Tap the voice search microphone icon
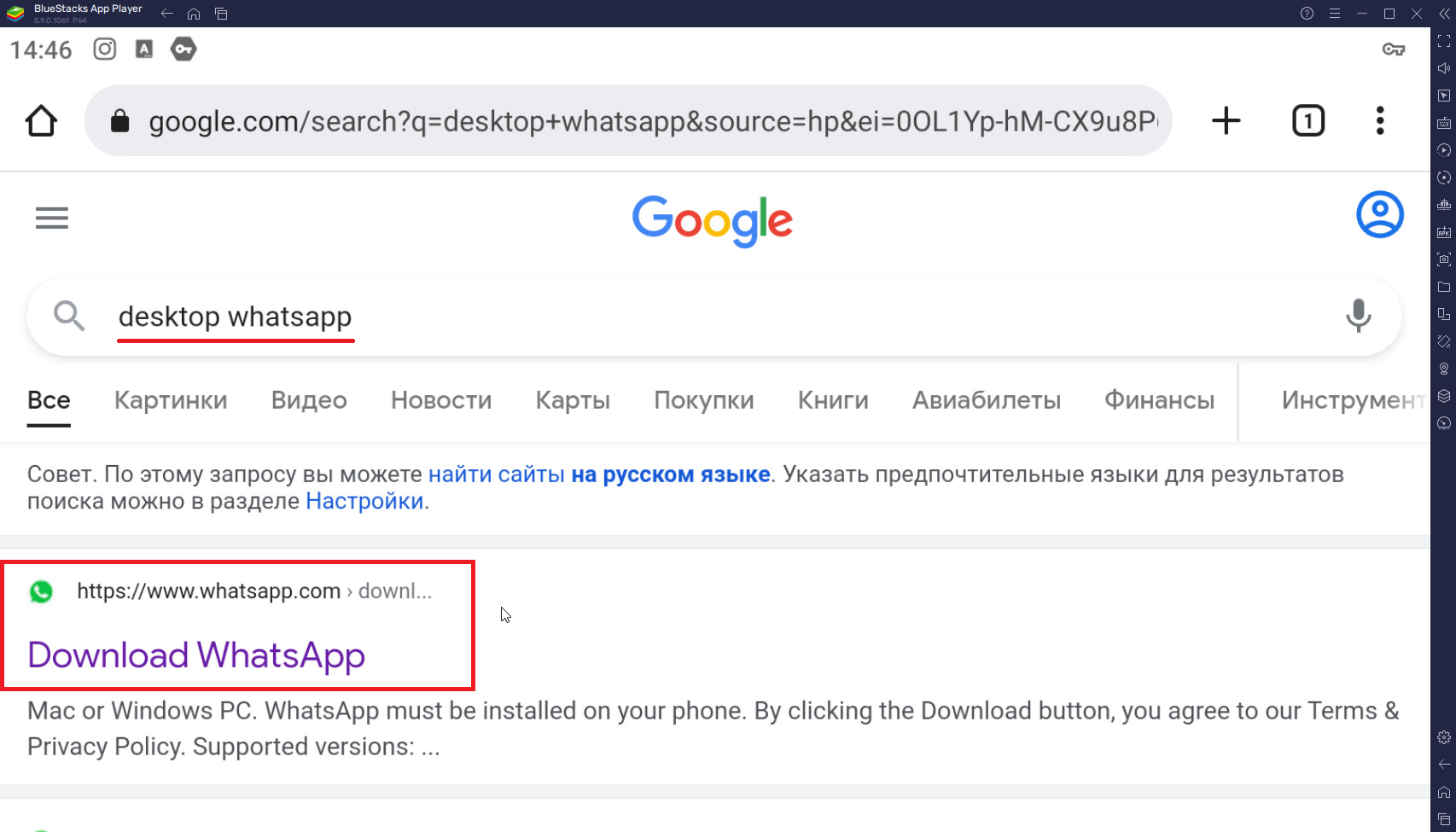This screenshot has height=832, width=1456. coord(1358,316)
